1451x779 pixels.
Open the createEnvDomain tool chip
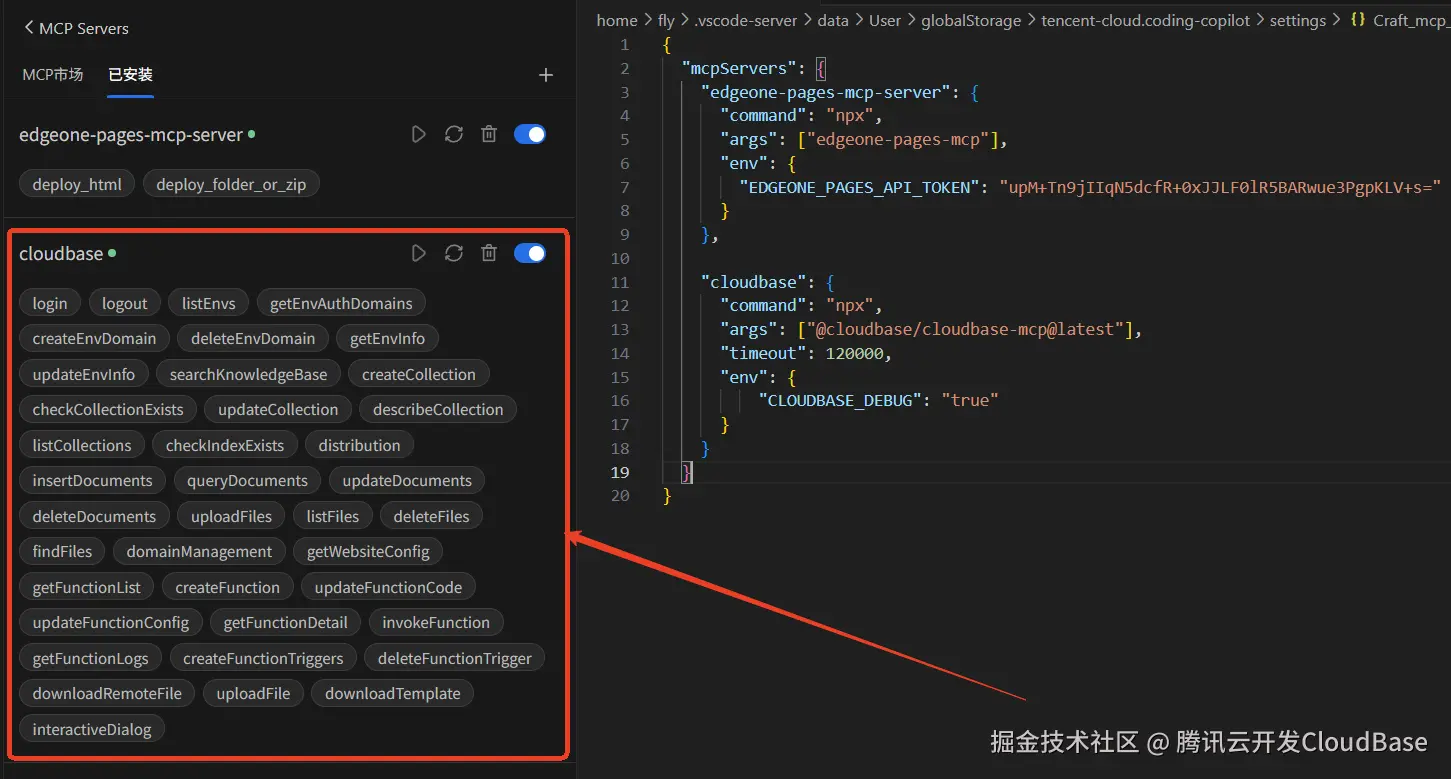click(x=94, y=338)
